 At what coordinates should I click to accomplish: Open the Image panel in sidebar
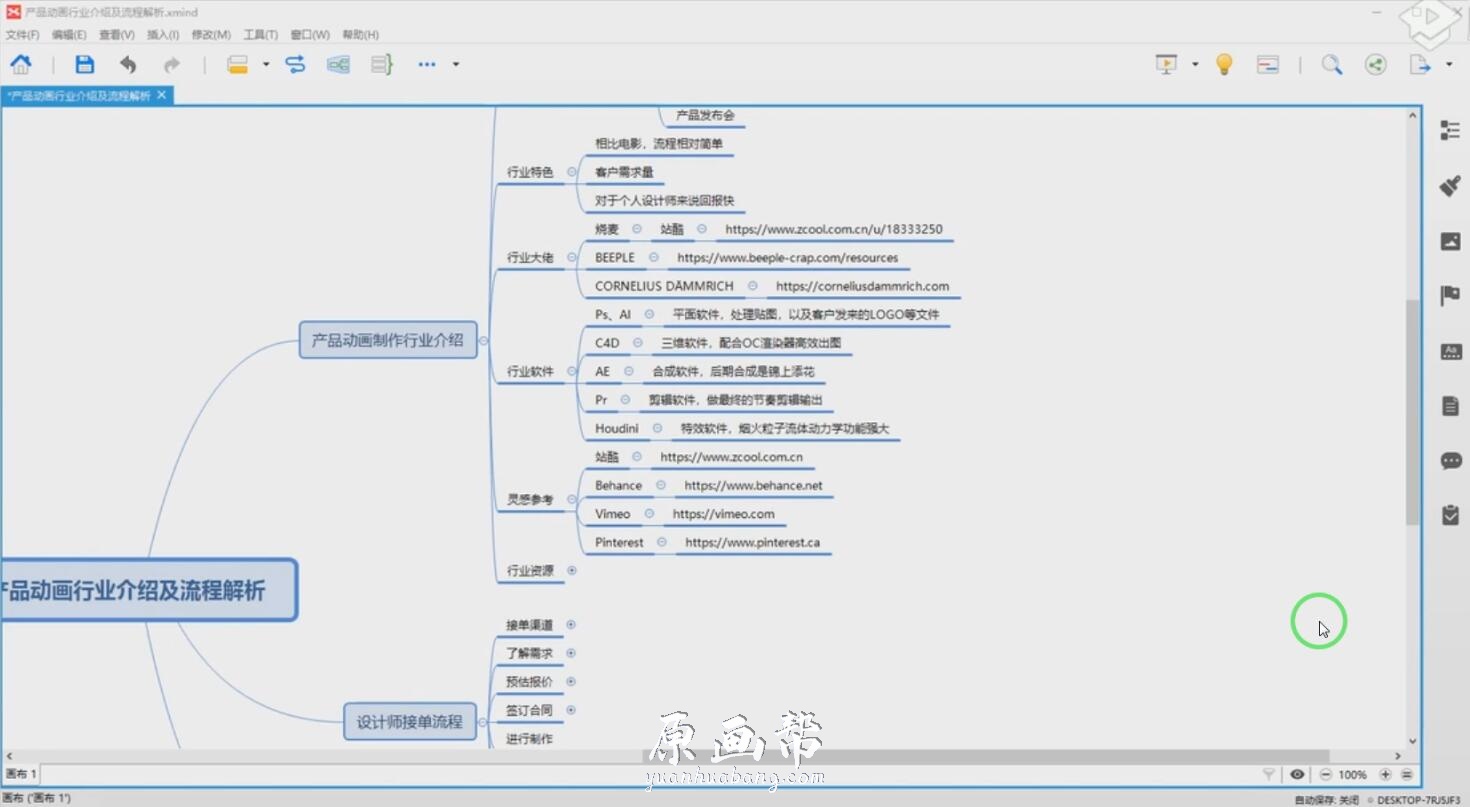click(x=1450, y=241)
